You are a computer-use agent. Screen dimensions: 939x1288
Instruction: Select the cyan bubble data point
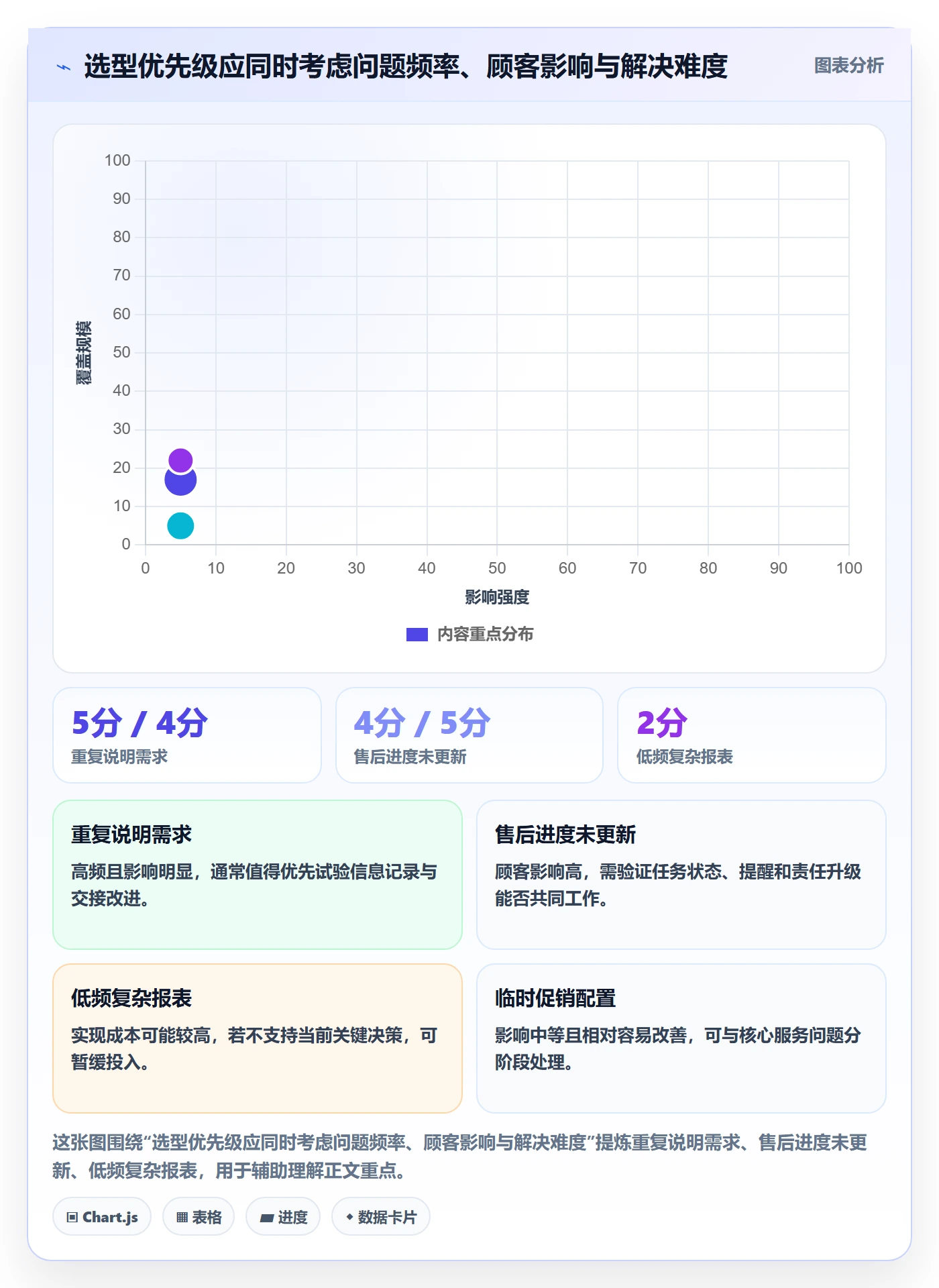pyautogui.click(x=180, y=525)
